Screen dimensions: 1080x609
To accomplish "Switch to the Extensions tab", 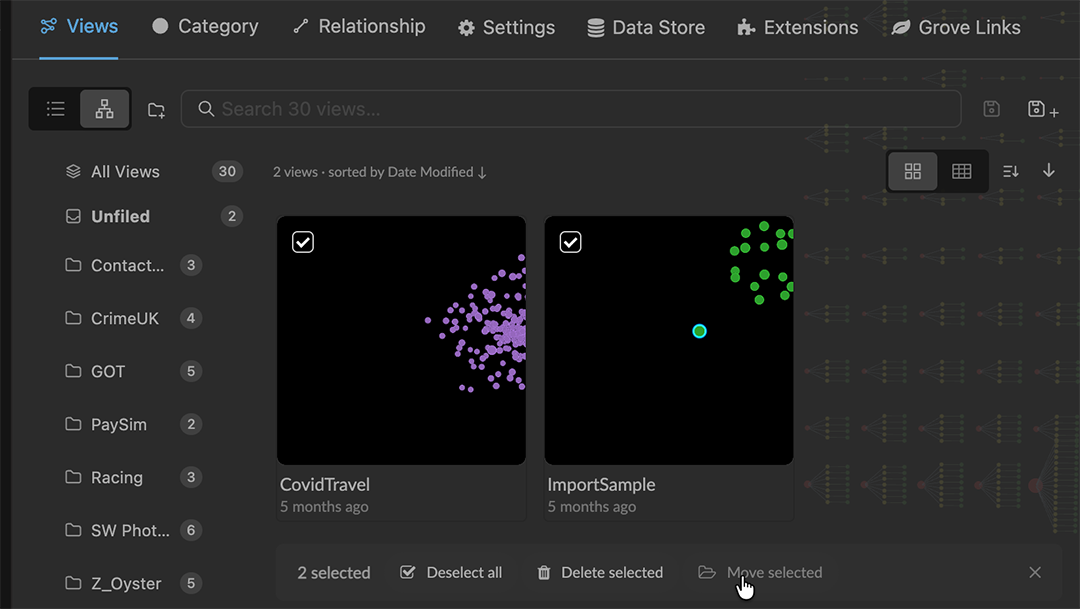I will tap(797, 28).
